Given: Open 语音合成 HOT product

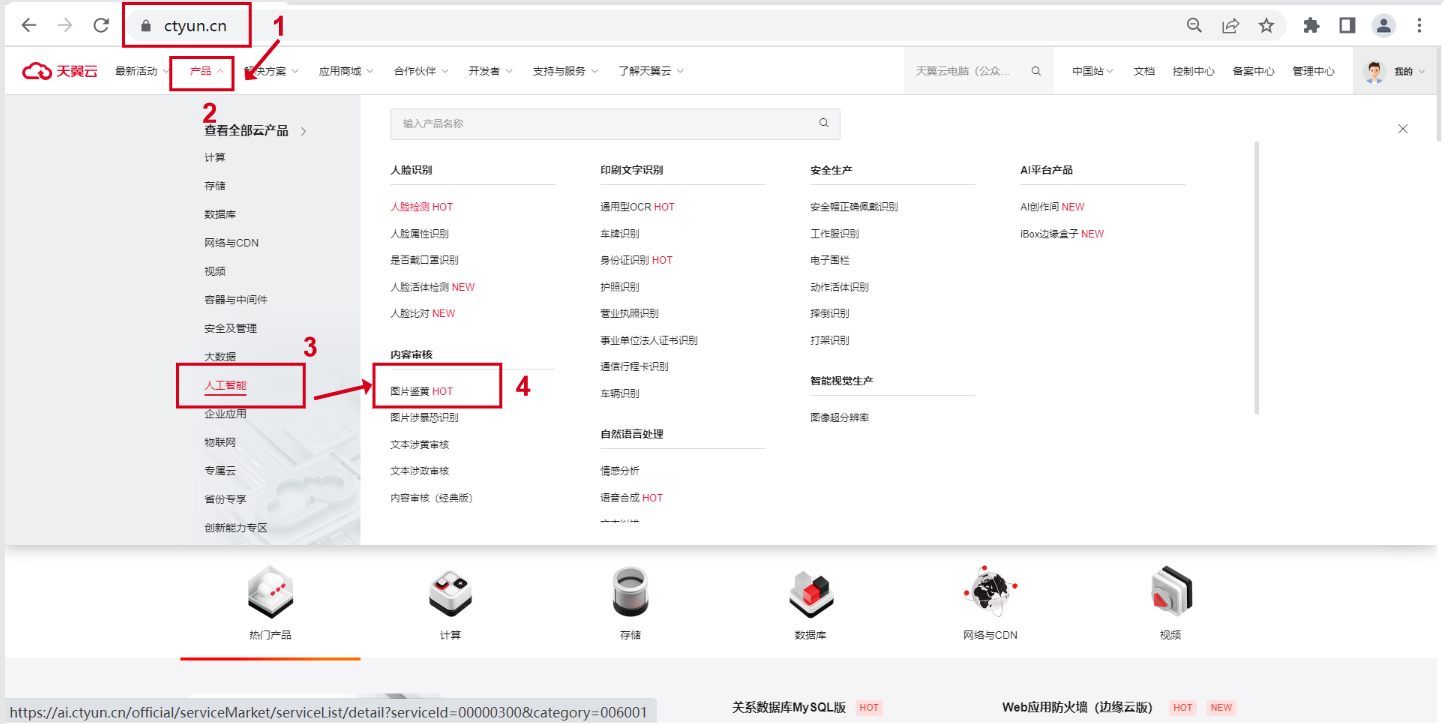Looking at the screenshot, I should 631,498.
